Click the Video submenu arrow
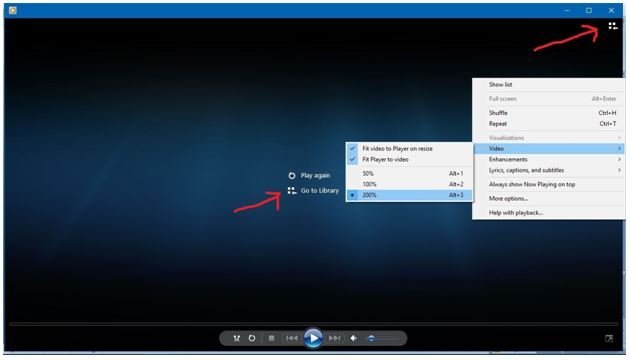 620,149
